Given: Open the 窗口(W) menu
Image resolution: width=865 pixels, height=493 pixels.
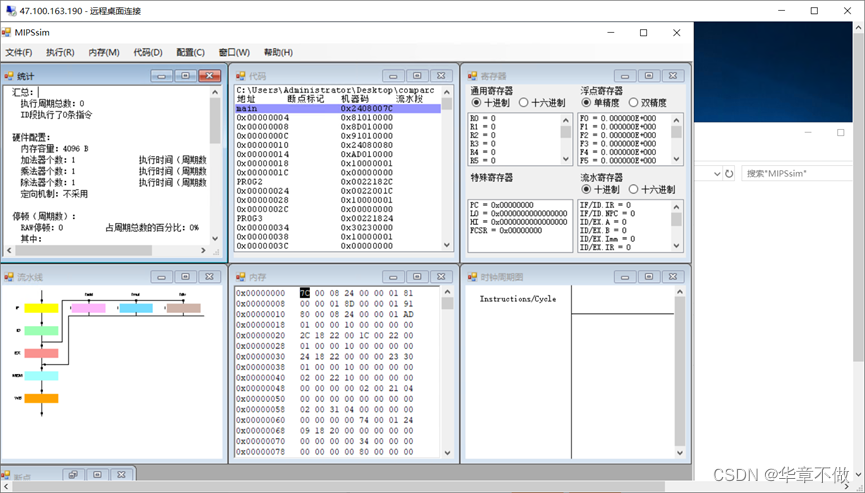Looking at the screenshot, I should pyautogui.click(x=234, y=52).
